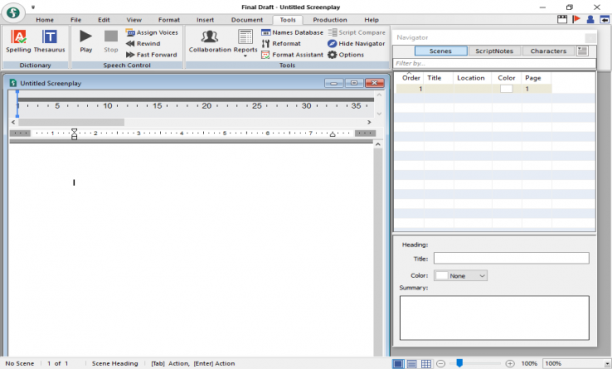Screen dimensions: 612x369
Task: Sort by the Order column header
Action: point(411,78)
